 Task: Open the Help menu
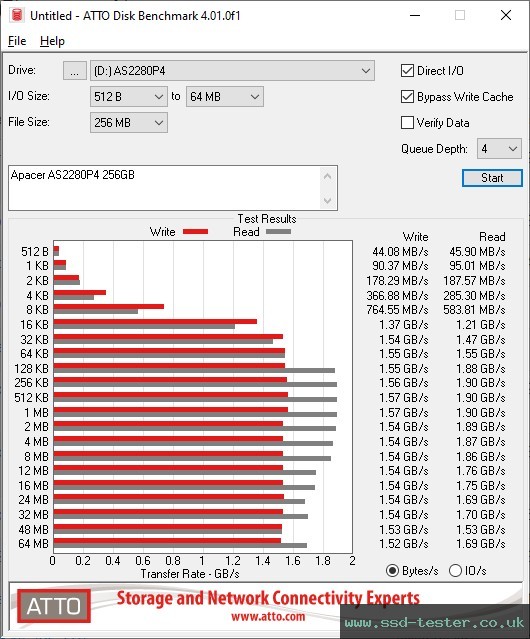(x=52, y=41)
